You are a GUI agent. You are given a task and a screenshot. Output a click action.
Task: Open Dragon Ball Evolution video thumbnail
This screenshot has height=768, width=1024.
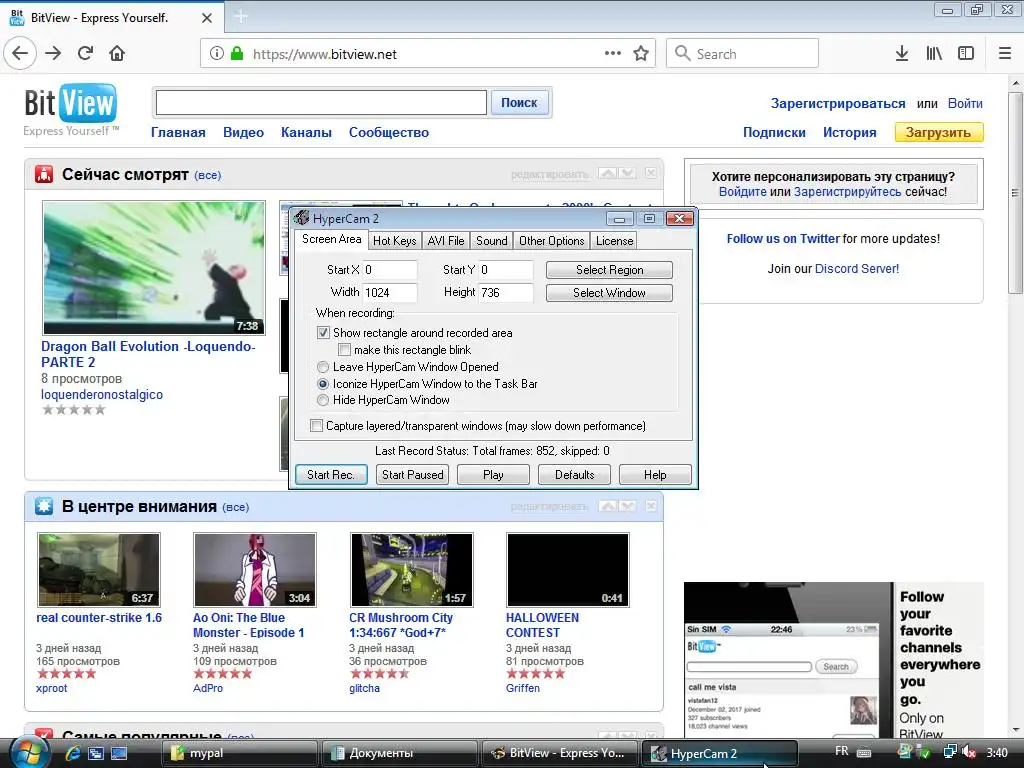tap(154, 268)
